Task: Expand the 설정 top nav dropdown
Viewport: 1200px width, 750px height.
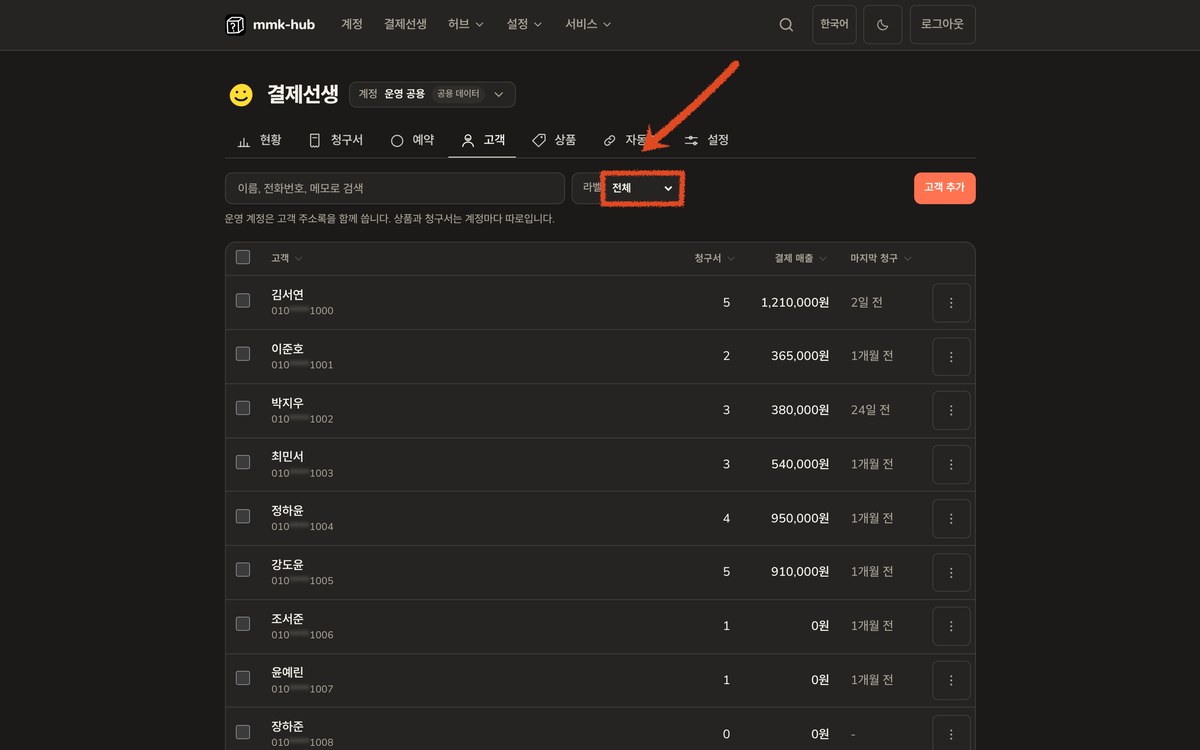Action: pyautogui.click(x=525, y=24)
